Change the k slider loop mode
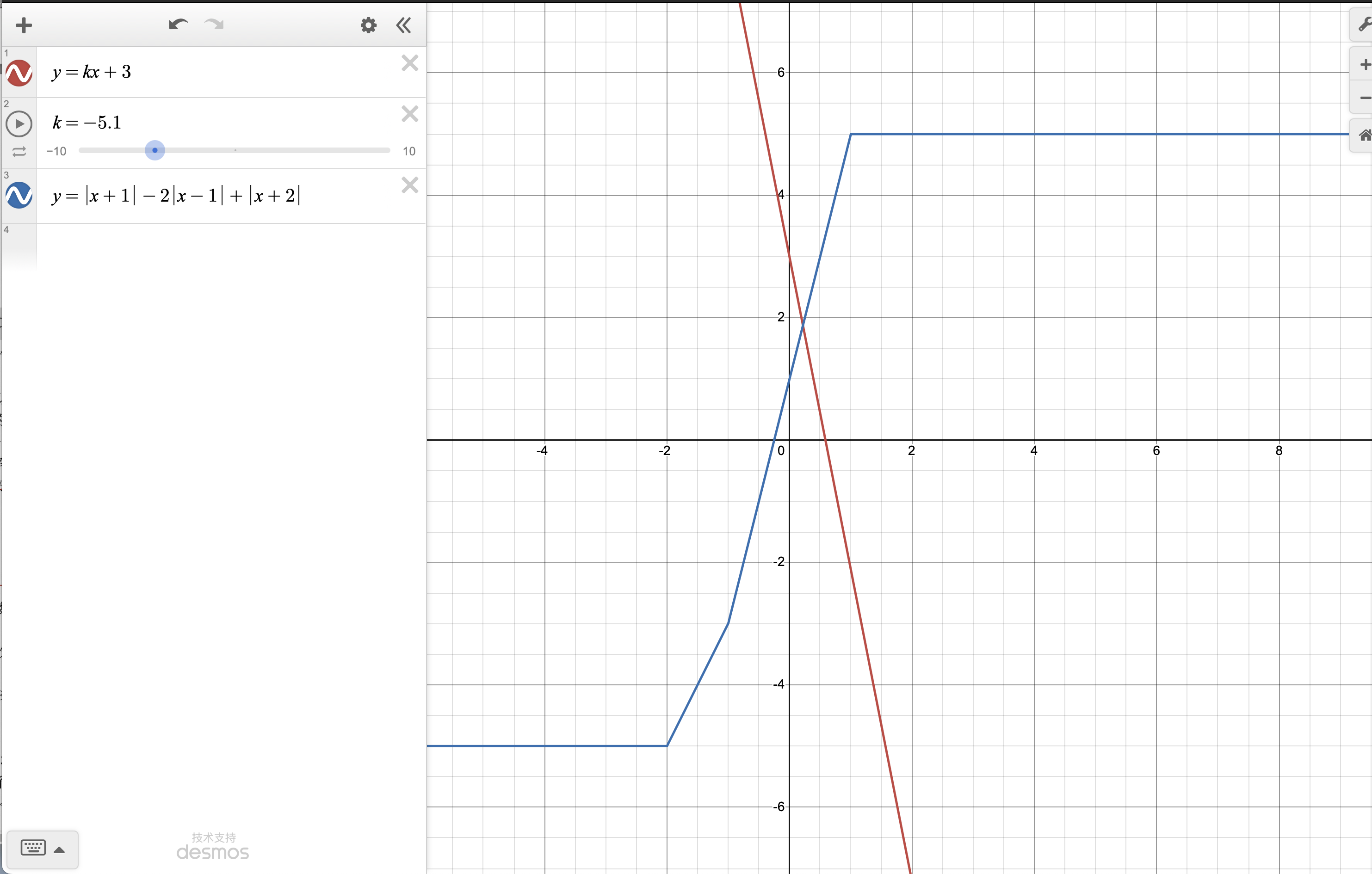Image resolution: width=1372 pixels, height=874 pixels. tap(19, 152)
